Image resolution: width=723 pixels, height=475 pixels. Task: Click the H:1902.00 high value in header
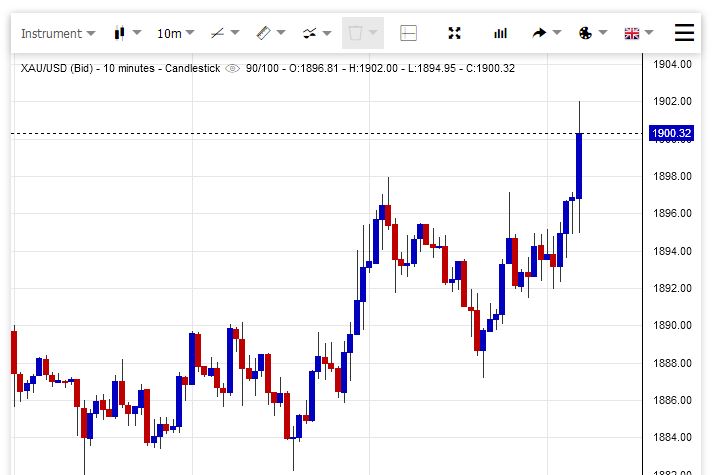point(373,68)
